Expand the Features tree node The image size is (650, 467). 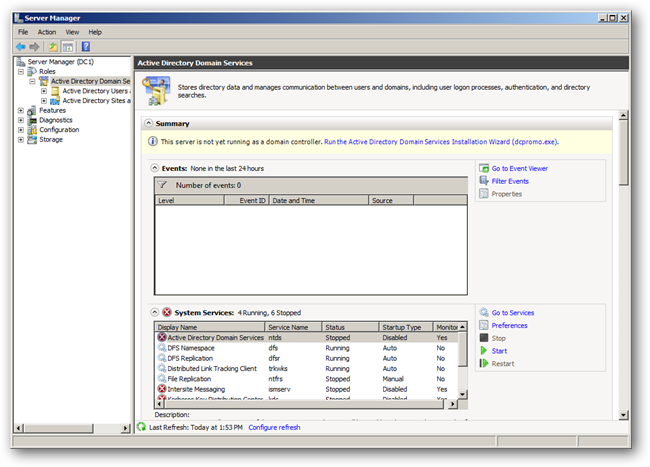tap(21, 111)
